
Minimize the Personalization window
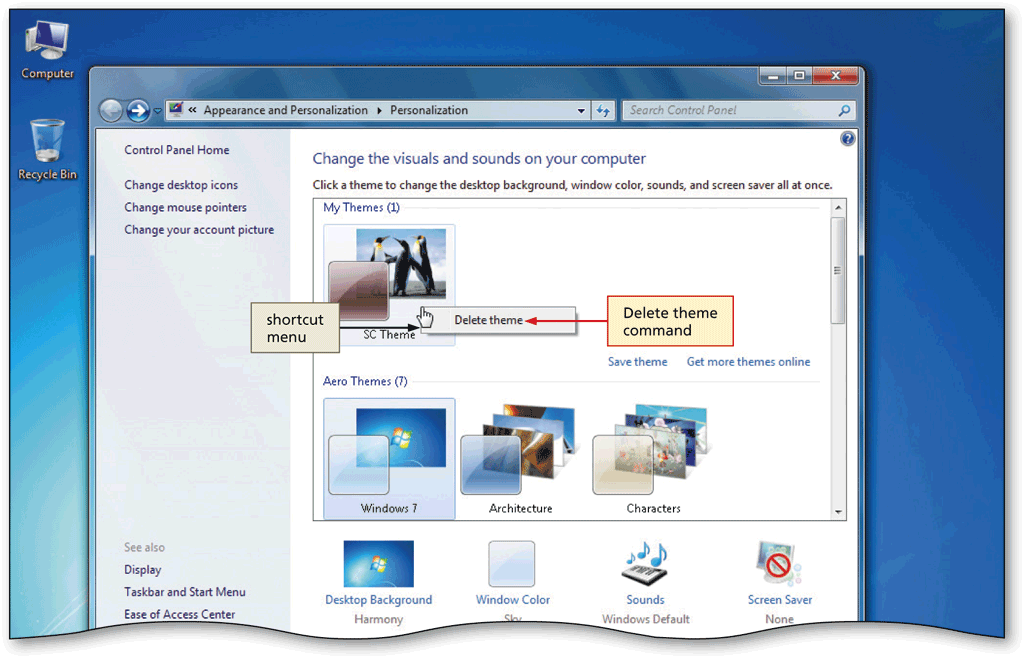[x=773, y=76]
